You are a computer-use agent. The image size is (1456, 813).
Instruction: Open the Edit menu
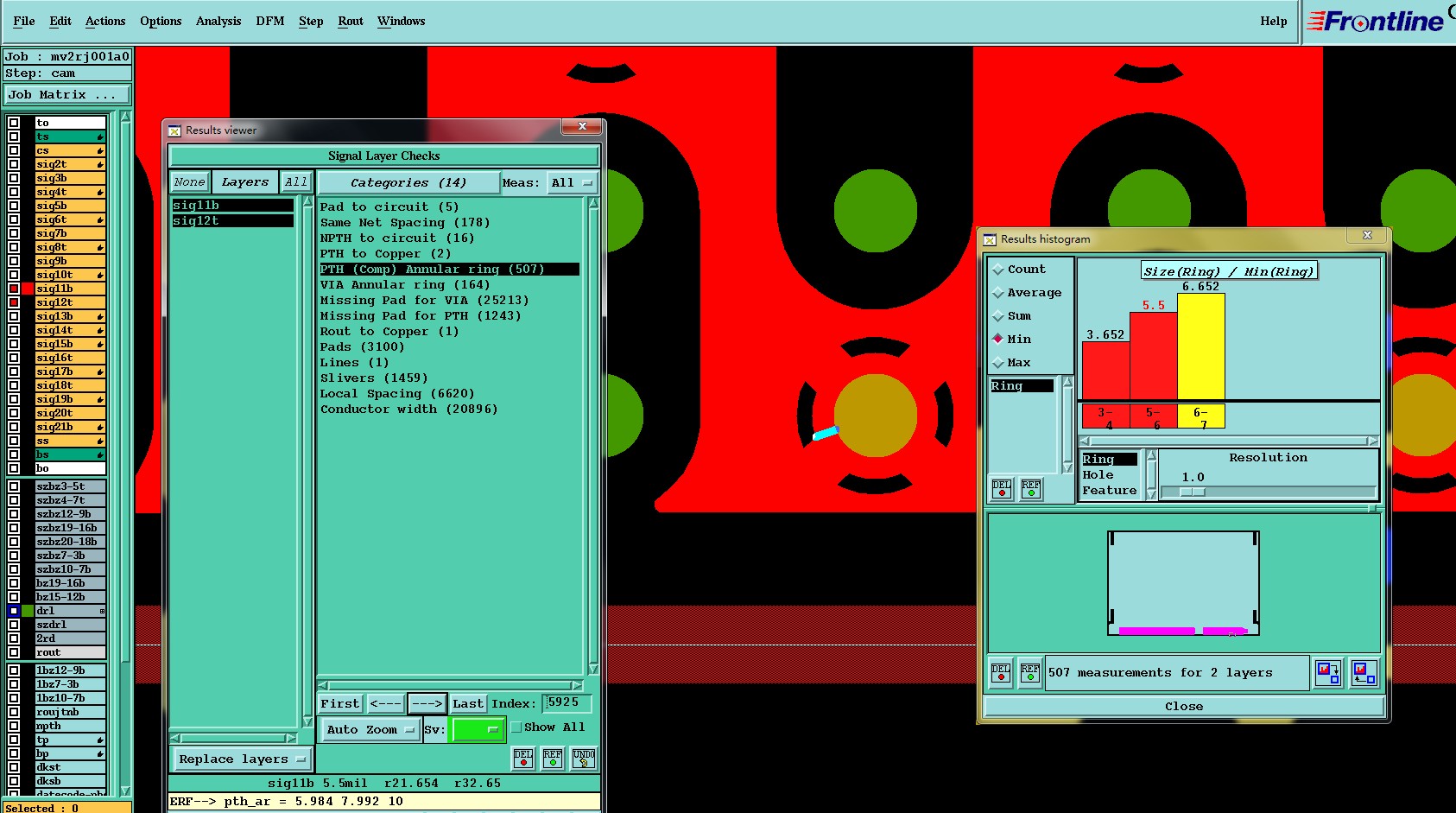click(60, 22)
